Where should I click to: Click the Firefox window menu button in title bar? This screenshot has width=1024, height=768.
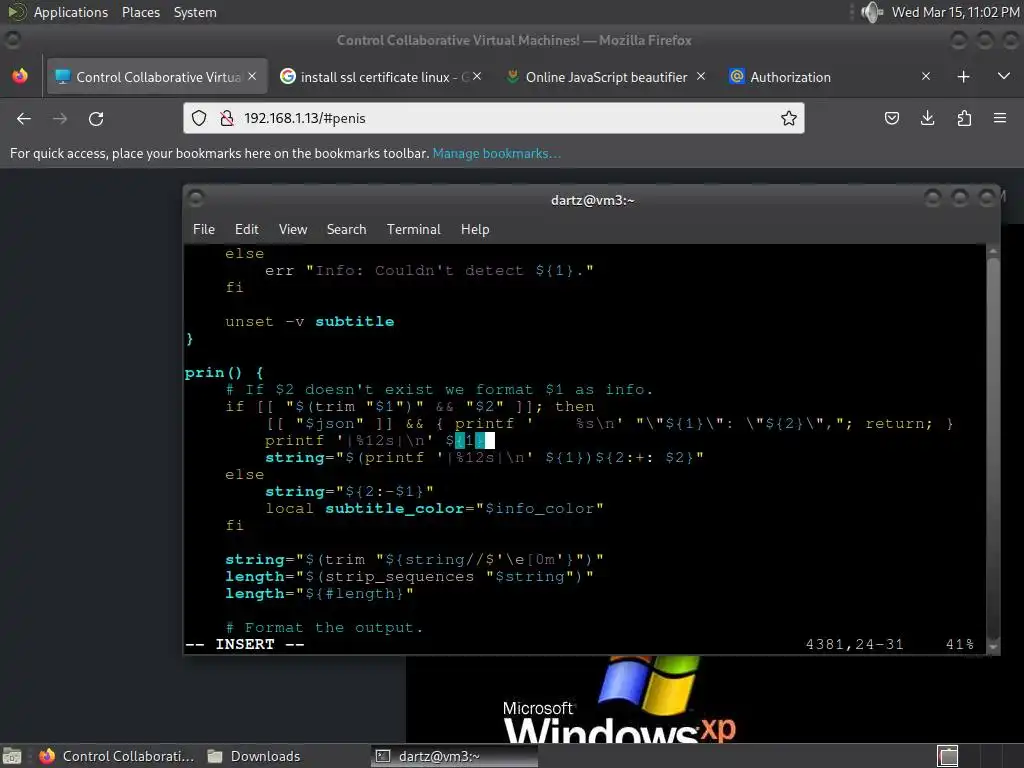pos(12,40)
